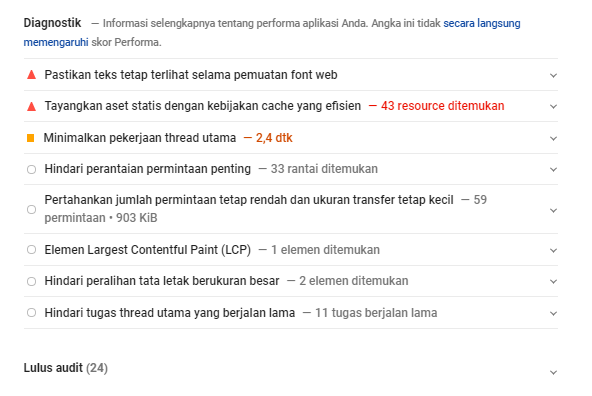This screenshot has width=592, height=396.
Task: Click gray circle icon beside Largest Contentful Paint
Action: pyautogui.click(x=32, y=250)
